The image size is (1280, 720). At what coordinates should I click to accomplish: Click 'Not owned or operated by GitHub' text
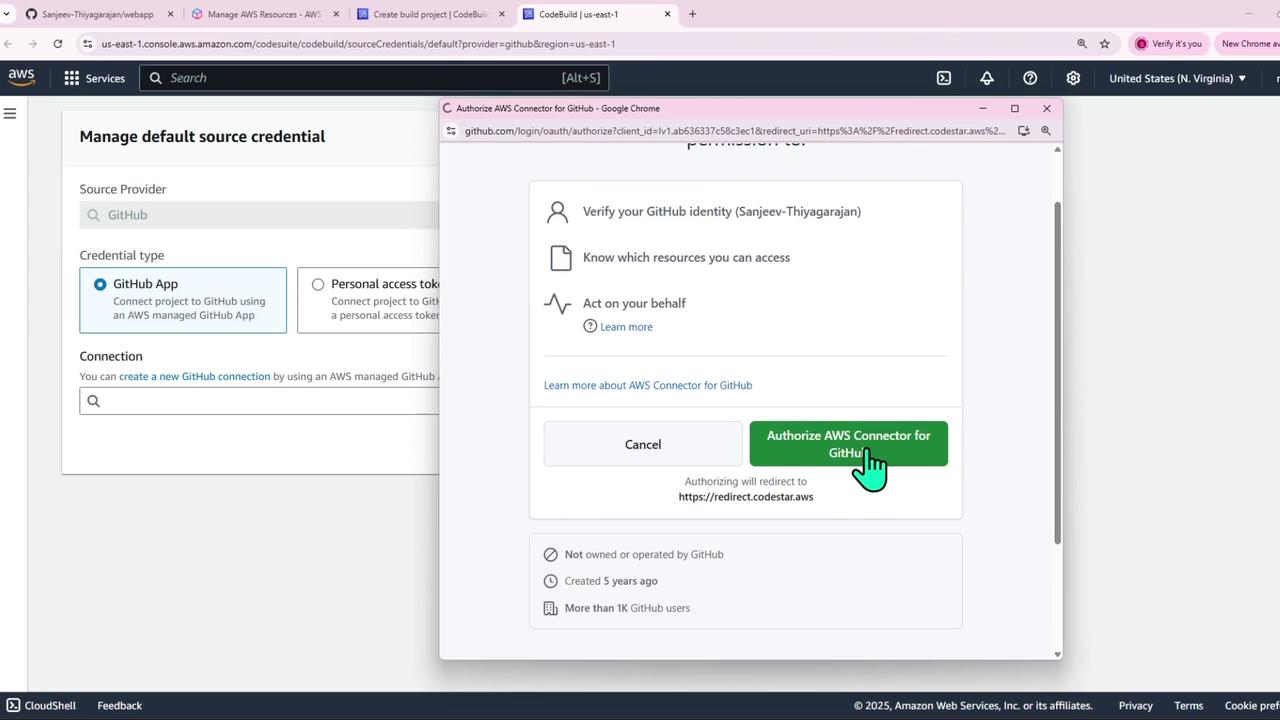click(x=644, y=554)
